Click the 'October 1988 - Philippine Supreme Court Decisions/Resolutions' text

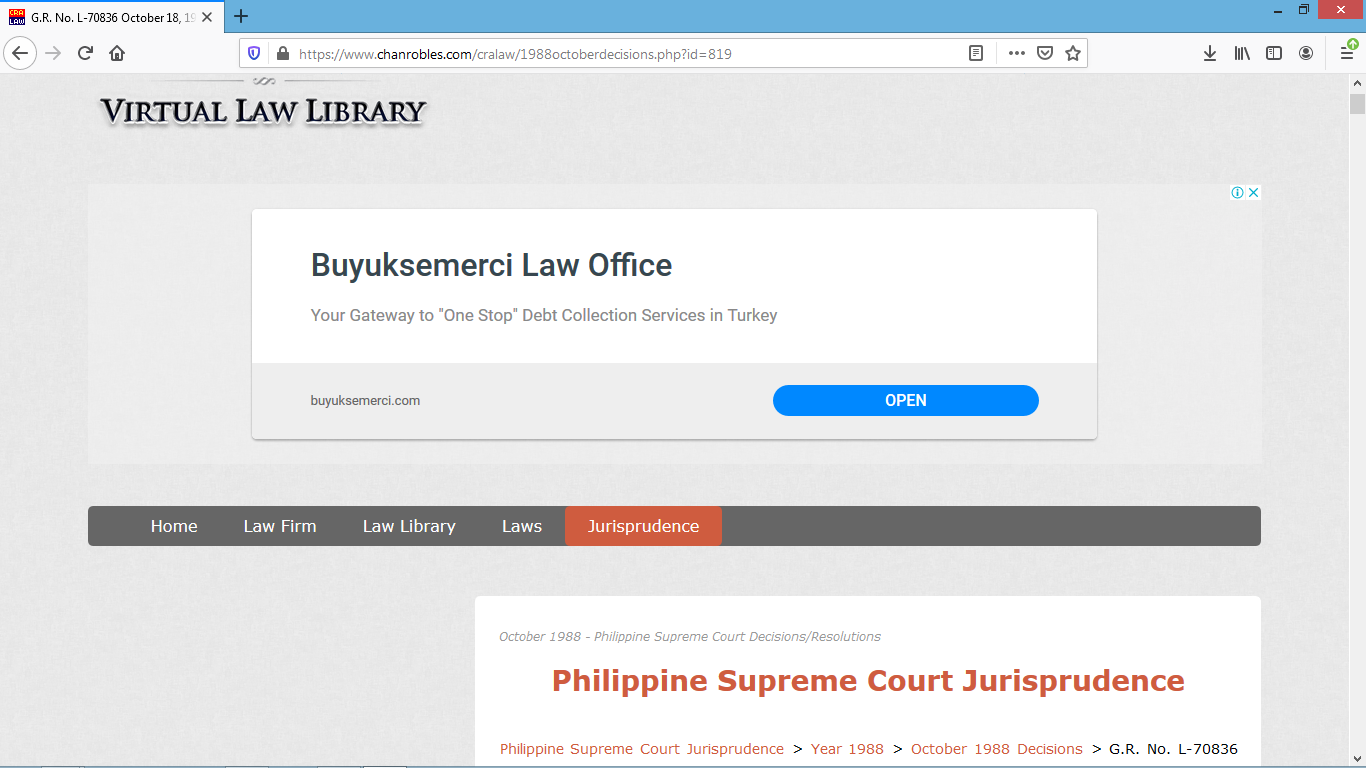(x=690, y=637)
